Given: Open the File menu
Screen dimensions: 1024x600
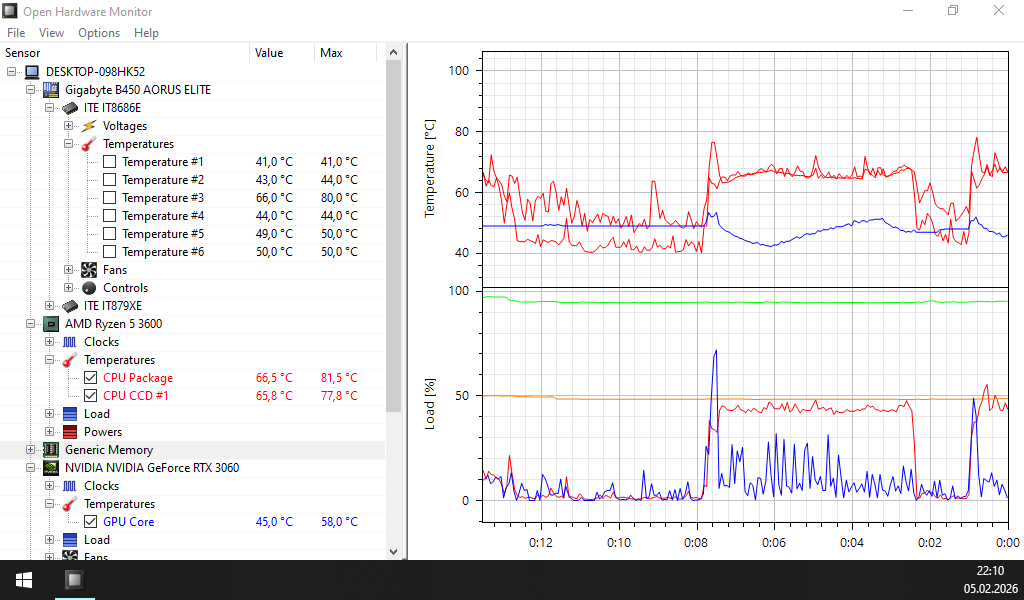Looking at the screenshot, I should pos(16,33).
